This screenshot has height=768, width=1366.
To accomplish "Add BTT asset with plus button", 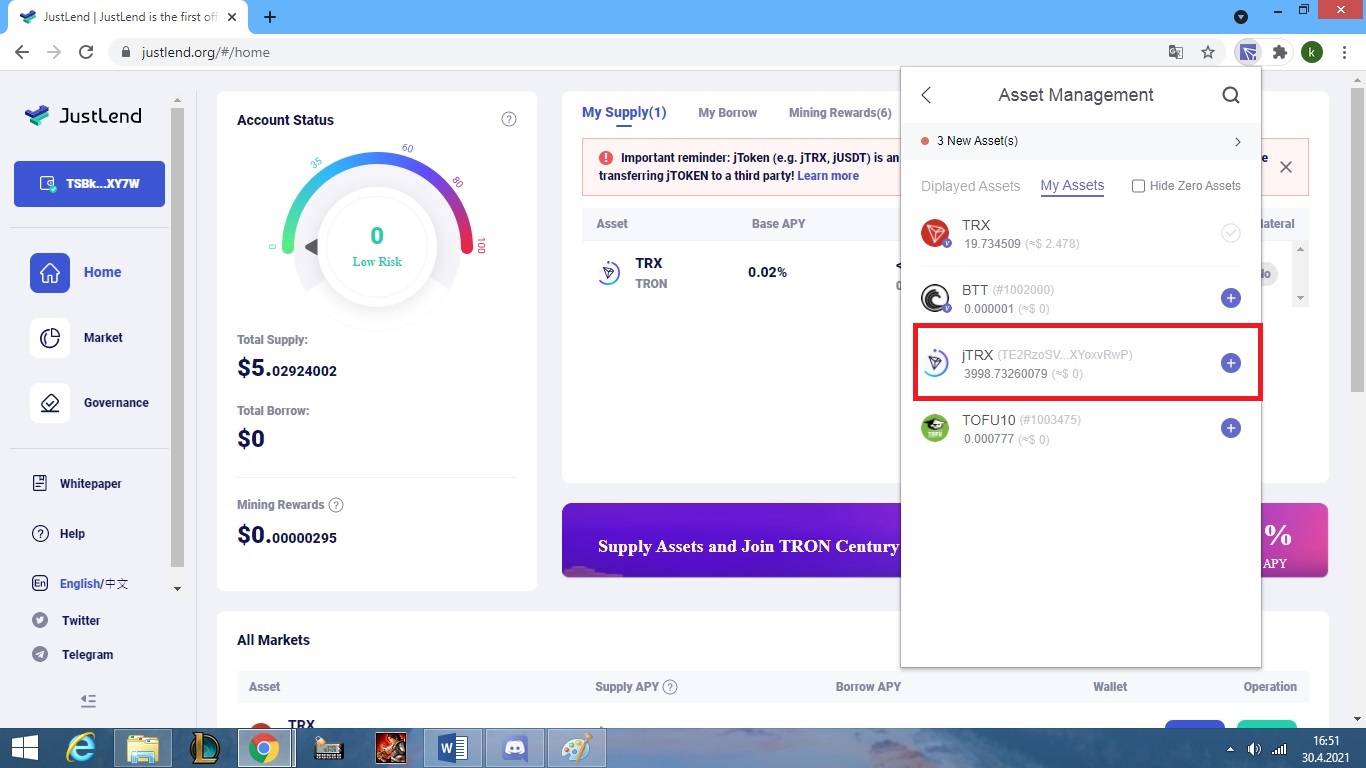I will pos(1231,298).
